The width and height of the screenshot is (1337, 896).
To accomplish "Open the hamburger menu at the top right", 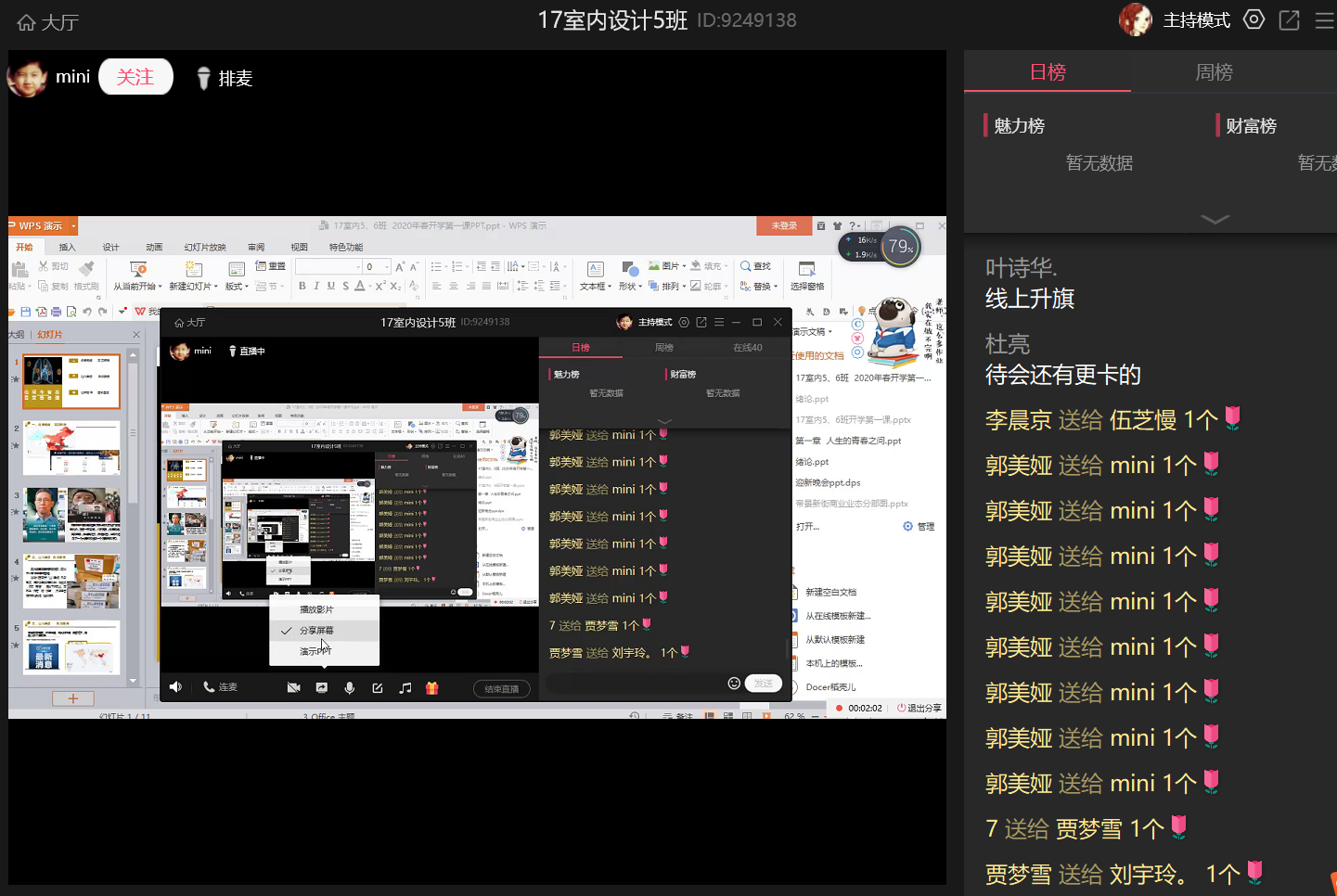I will (x=1325, y=20).
